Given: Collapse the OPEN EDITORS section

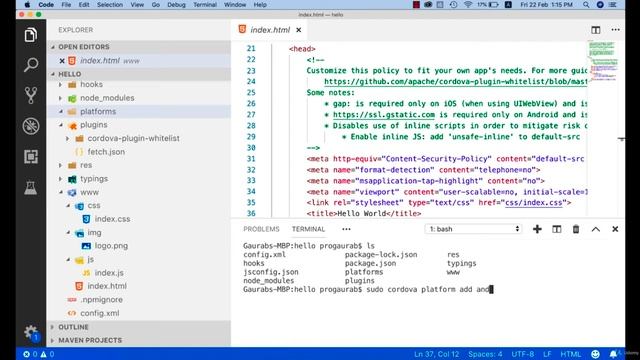Looking at the screenshot, I should coord(138,47).
